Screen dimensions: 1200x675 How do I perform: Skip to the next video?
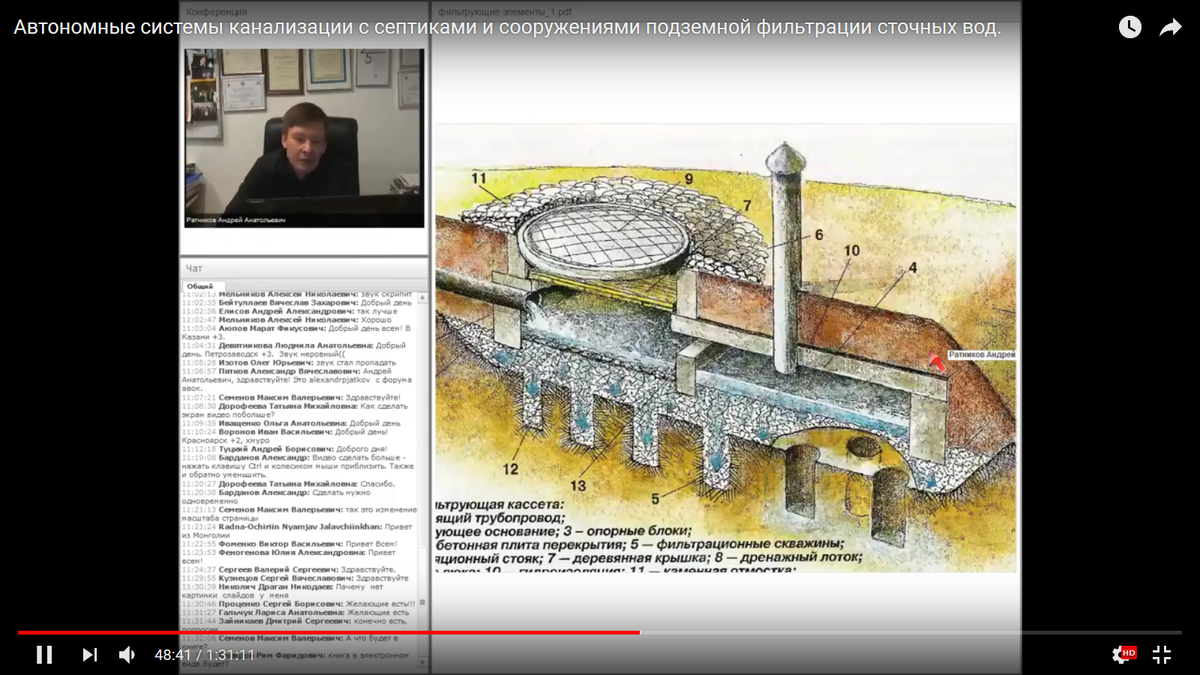coord(90,655)
